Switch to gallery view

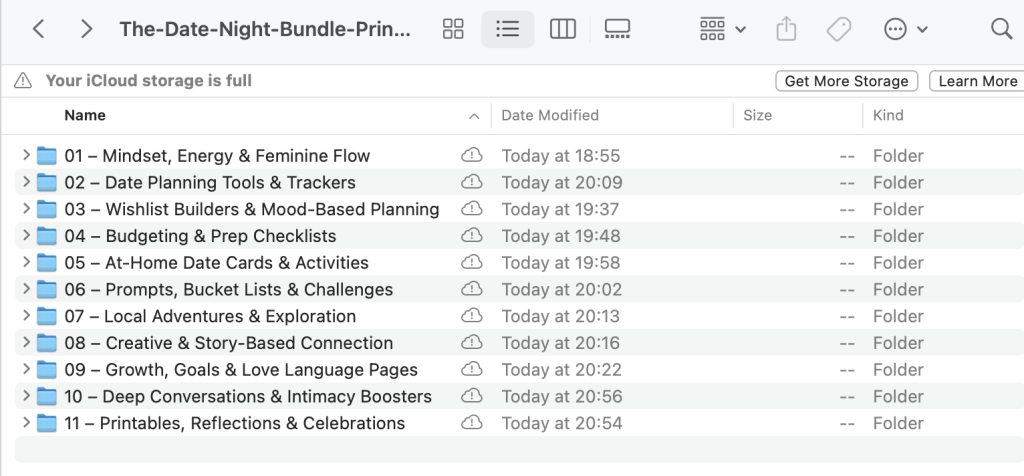[618, 29]
